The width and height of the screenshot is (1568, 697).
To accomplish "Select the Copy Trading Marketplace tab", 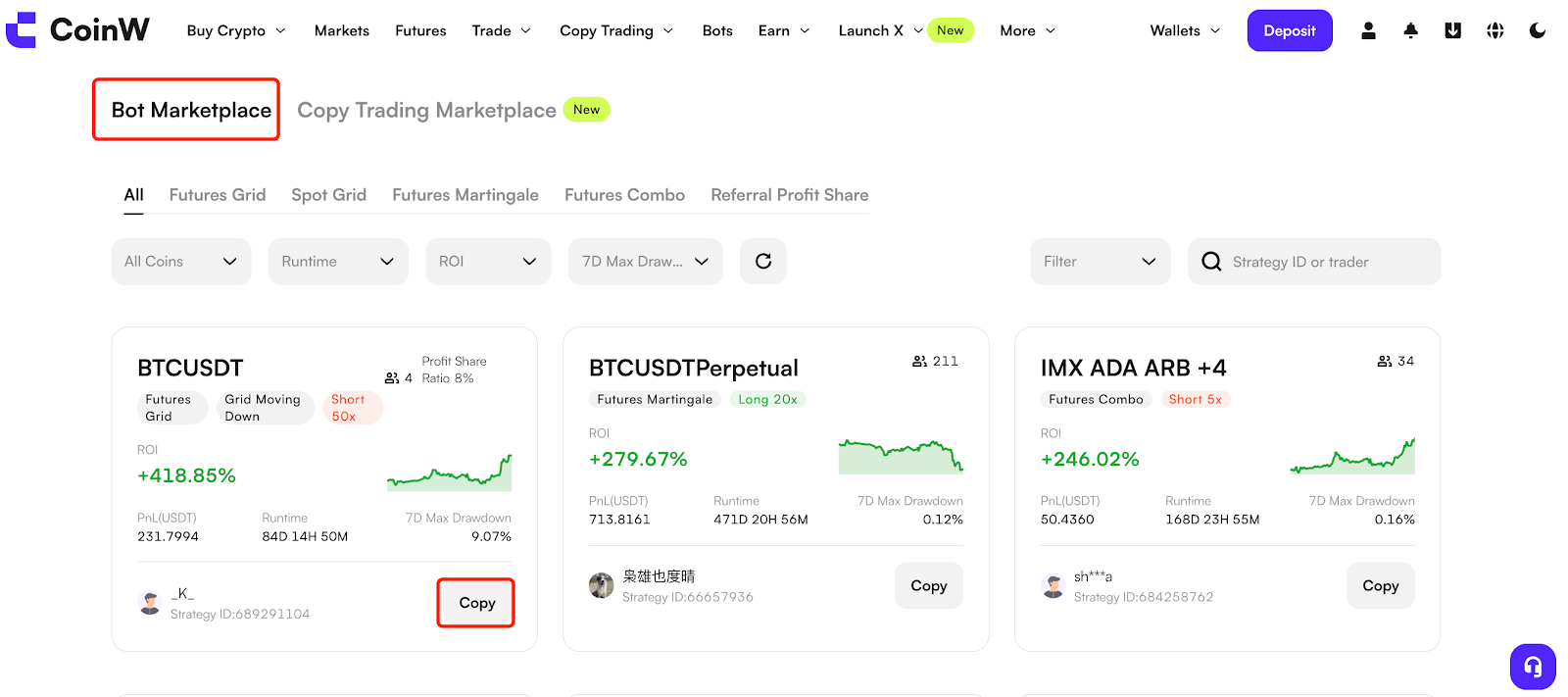I will point(426,111).
